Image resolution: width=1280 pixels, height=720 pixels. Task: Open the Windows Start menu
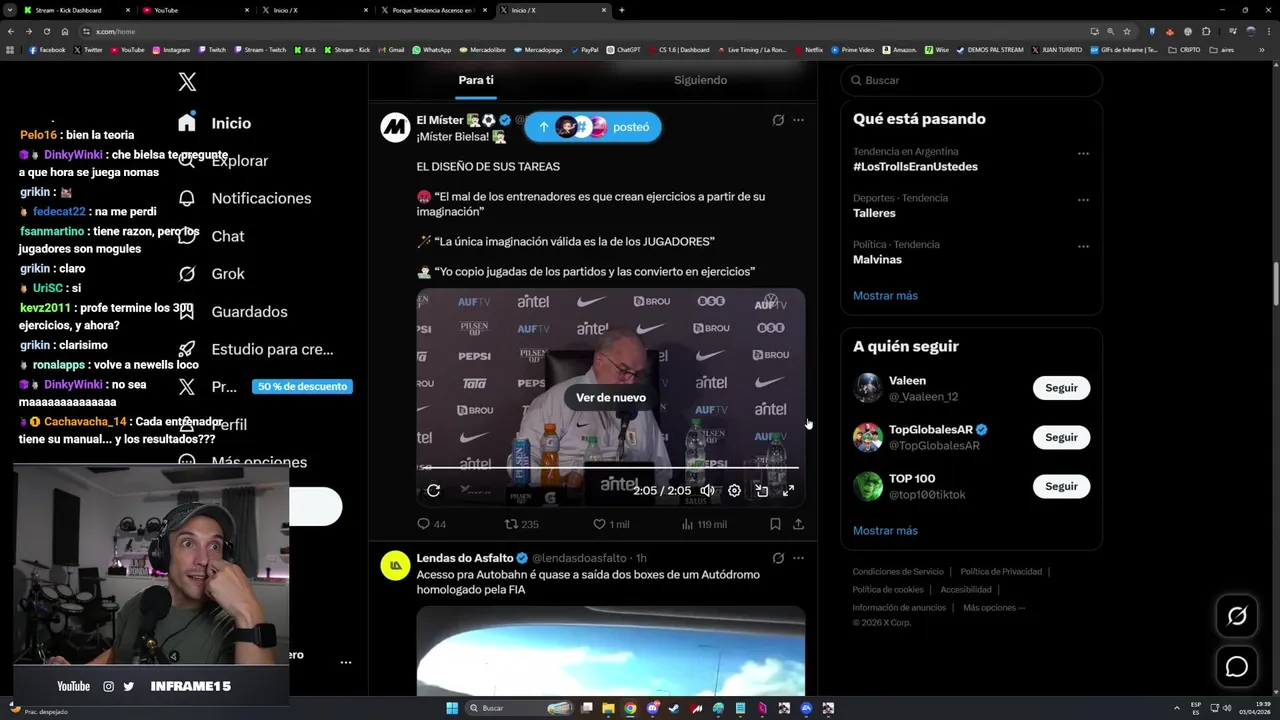pyautogui.click(x=452, y=708)
